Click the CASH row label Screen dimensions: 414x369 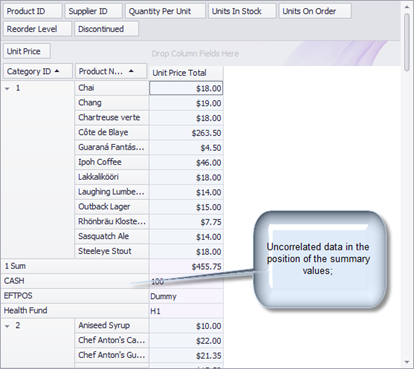pos(75,281)
